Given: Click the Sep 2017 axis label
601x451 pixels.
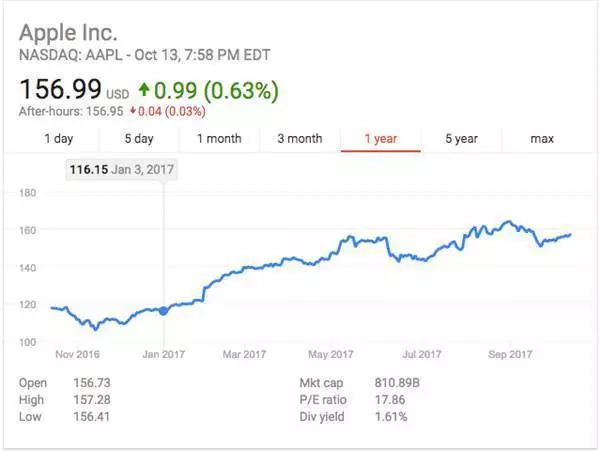Looking at the screenshot, I should (508, 353).
